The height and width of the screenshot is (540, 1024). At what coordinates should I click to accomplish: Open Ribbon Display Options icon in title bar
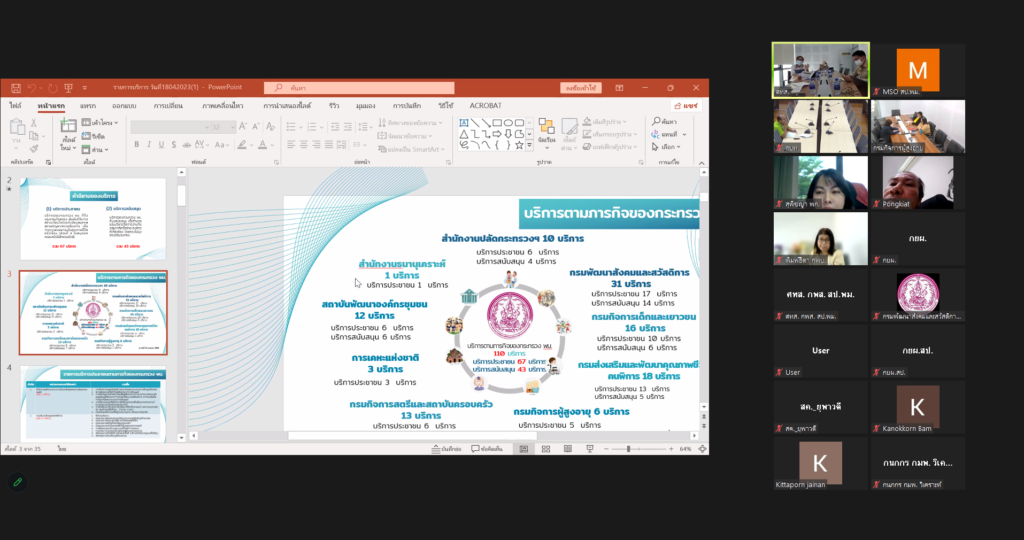(x=619, y=87)
